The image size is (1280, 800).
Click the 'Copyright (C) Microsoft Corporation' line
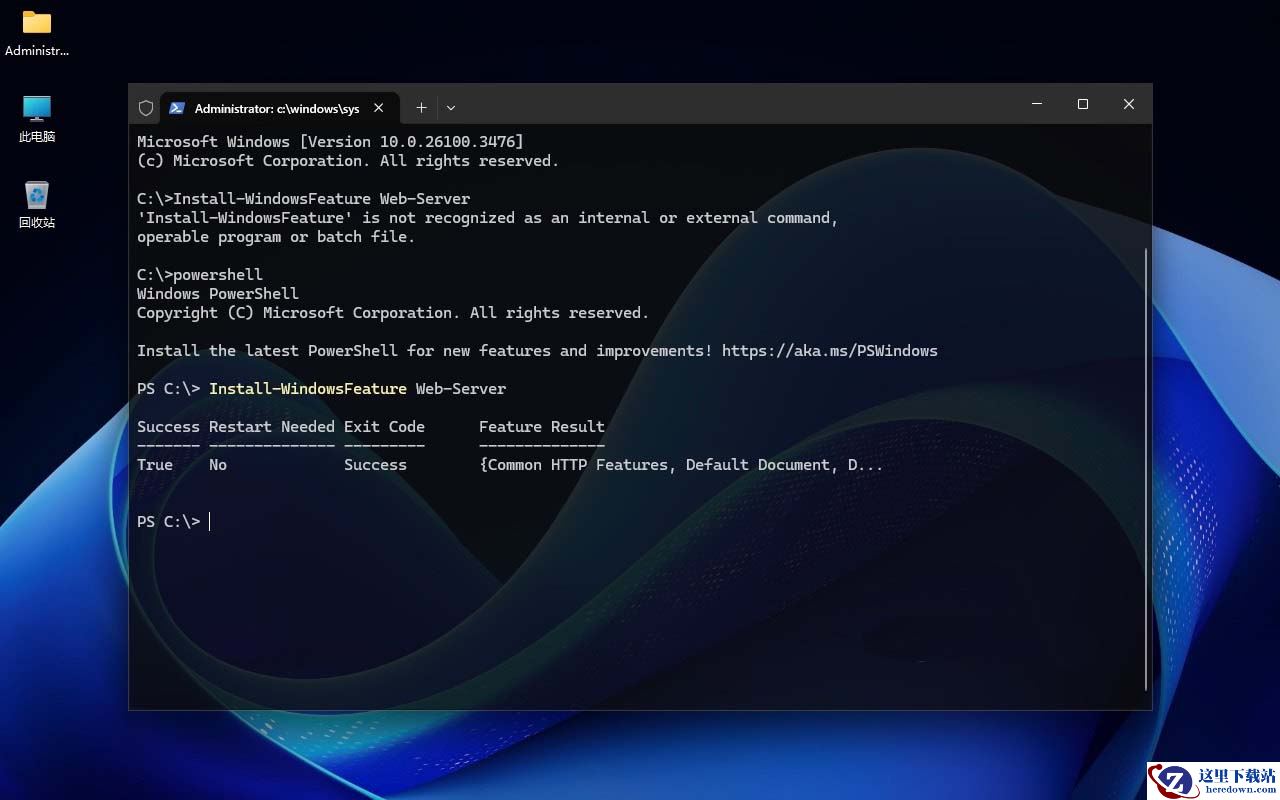coord(393,313)
